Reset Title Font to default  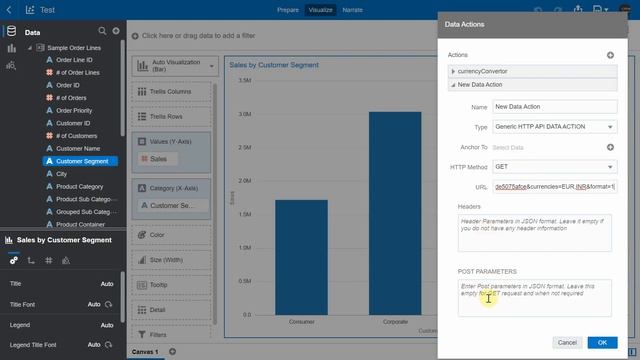pyautogui.click(x=109, y=304)
